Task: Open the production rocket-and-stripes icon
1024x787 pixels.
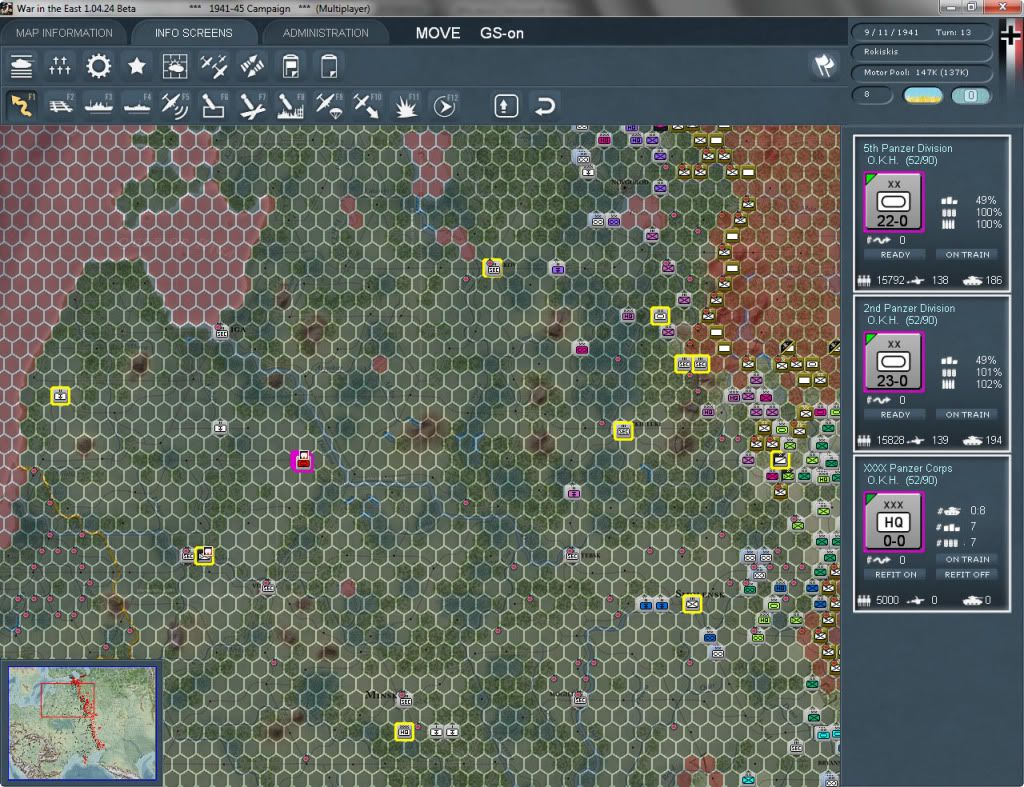Action: pos(252,67)
